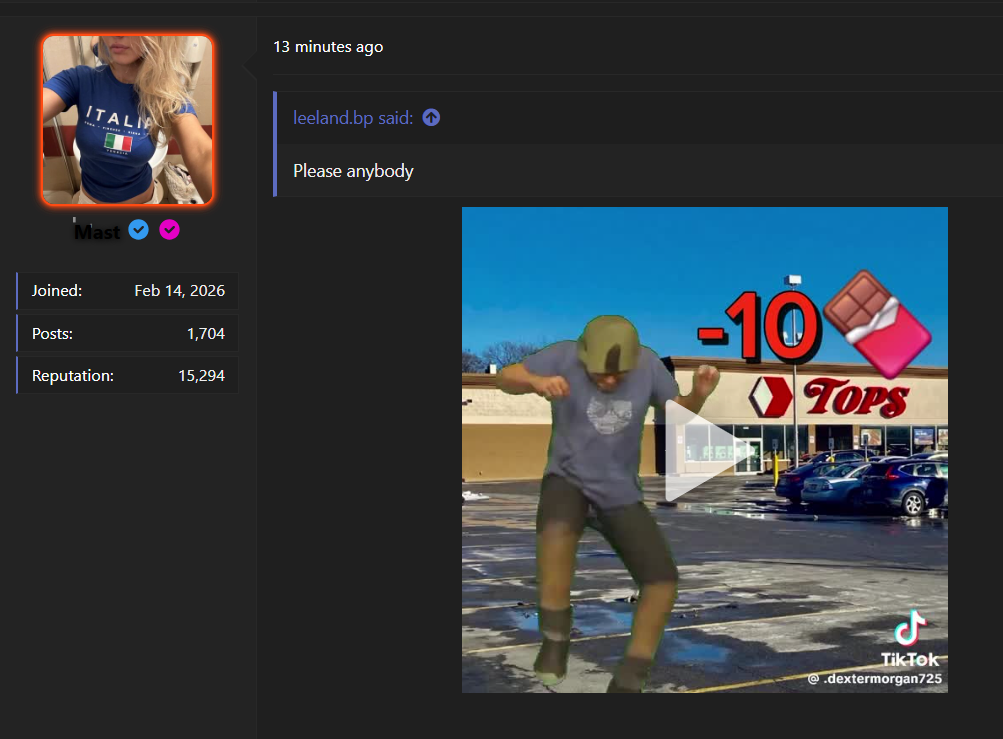Click the '13 minutes ago' post timestamp
The image size is (1003, 739).
(x=328, y=47)
